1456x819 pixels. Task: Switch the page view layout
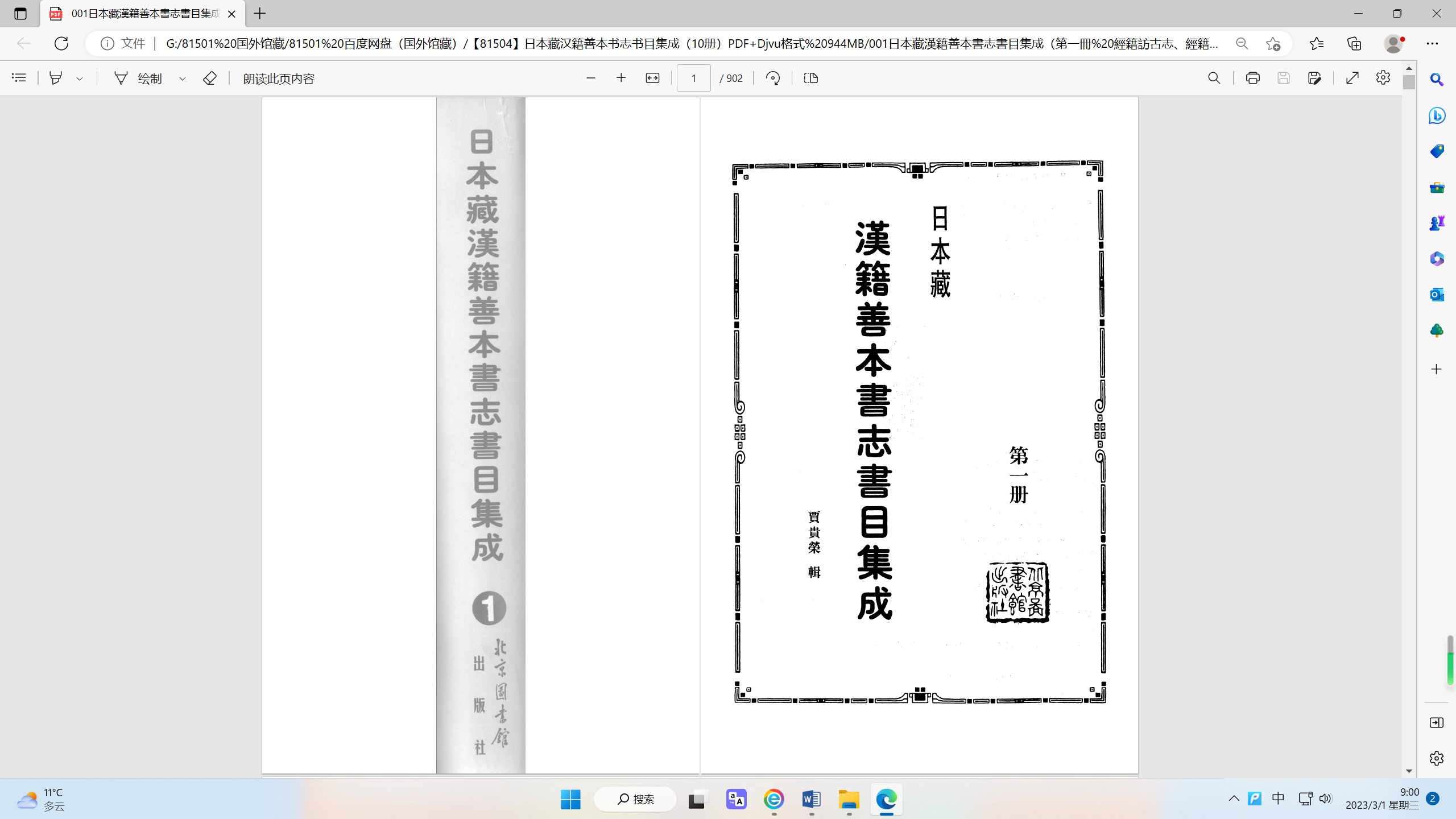point(811,78)
